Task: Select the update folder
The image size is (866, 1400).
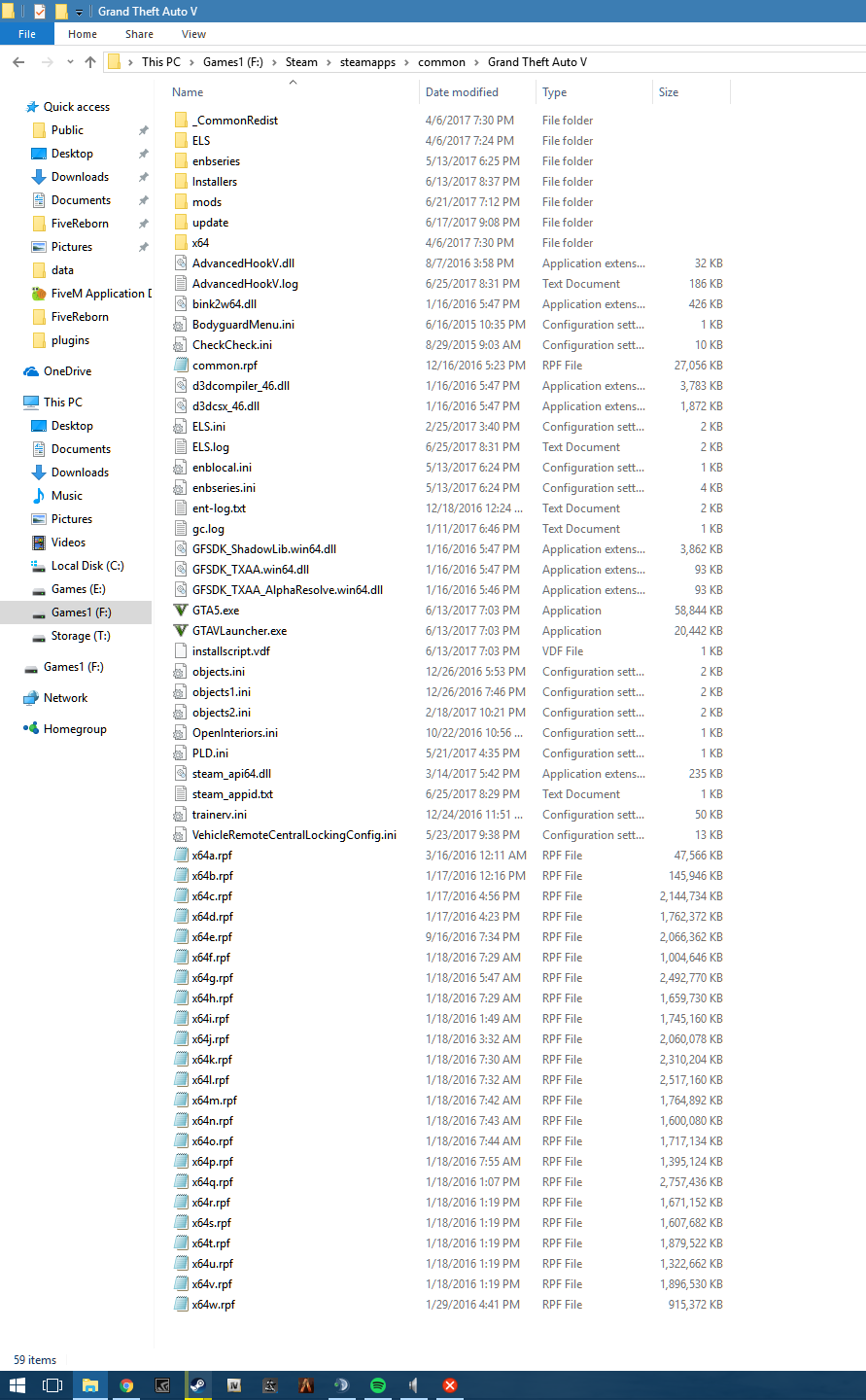Action: click(210, 223)
